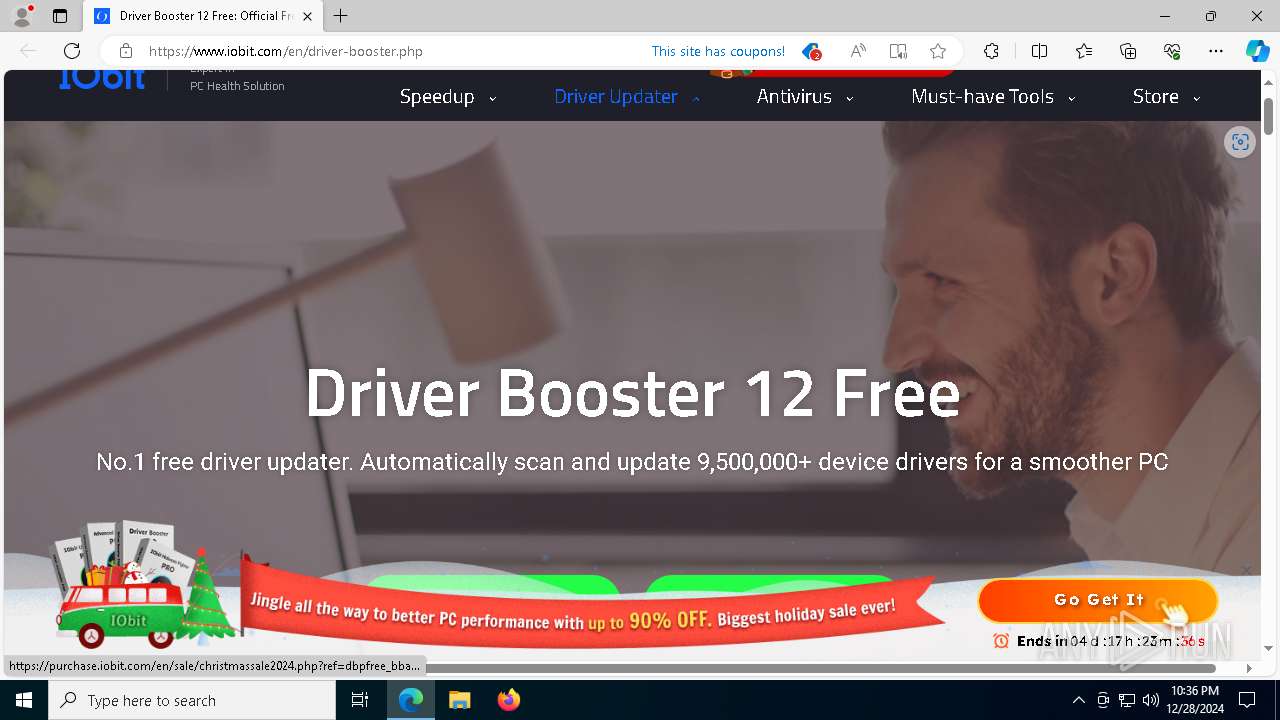Open Settings and more ellipsis menu
The width and height of the screenshot is (1280, 720).
[x=1216, y=51]
